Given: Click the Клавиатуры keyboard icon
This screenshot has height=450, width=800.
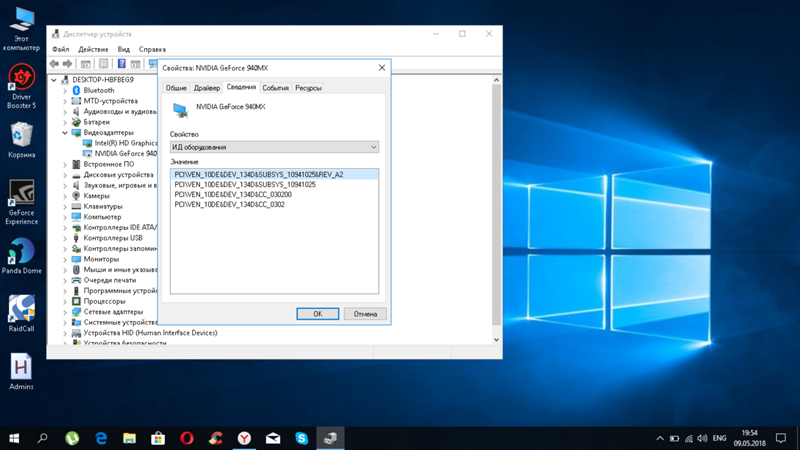Looking at the screenshot, I should click(76, 206).
